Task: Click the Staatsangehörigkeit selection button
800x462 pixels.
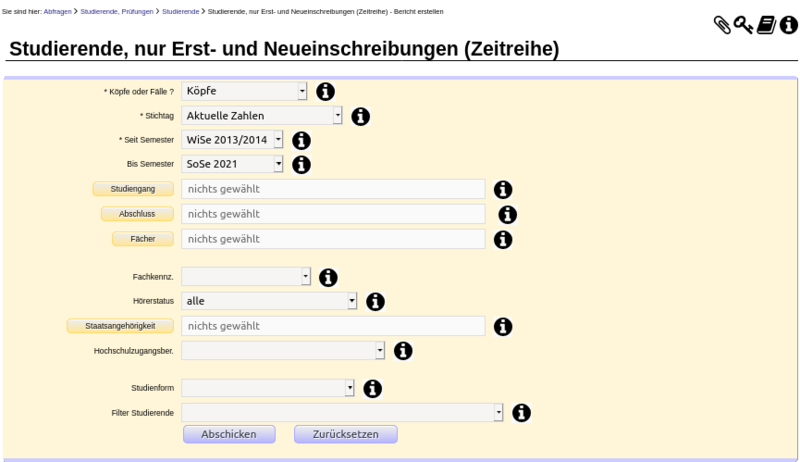Action: [x=120, y=326]
